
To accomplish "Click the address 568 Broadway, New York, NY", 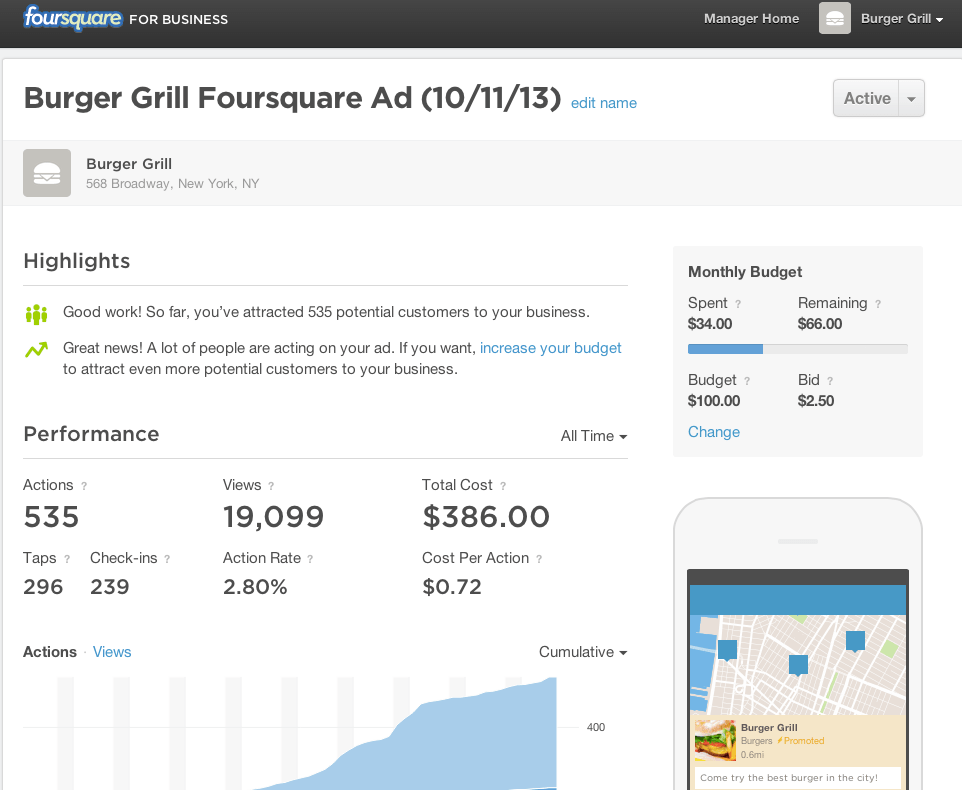I will 172,183.
